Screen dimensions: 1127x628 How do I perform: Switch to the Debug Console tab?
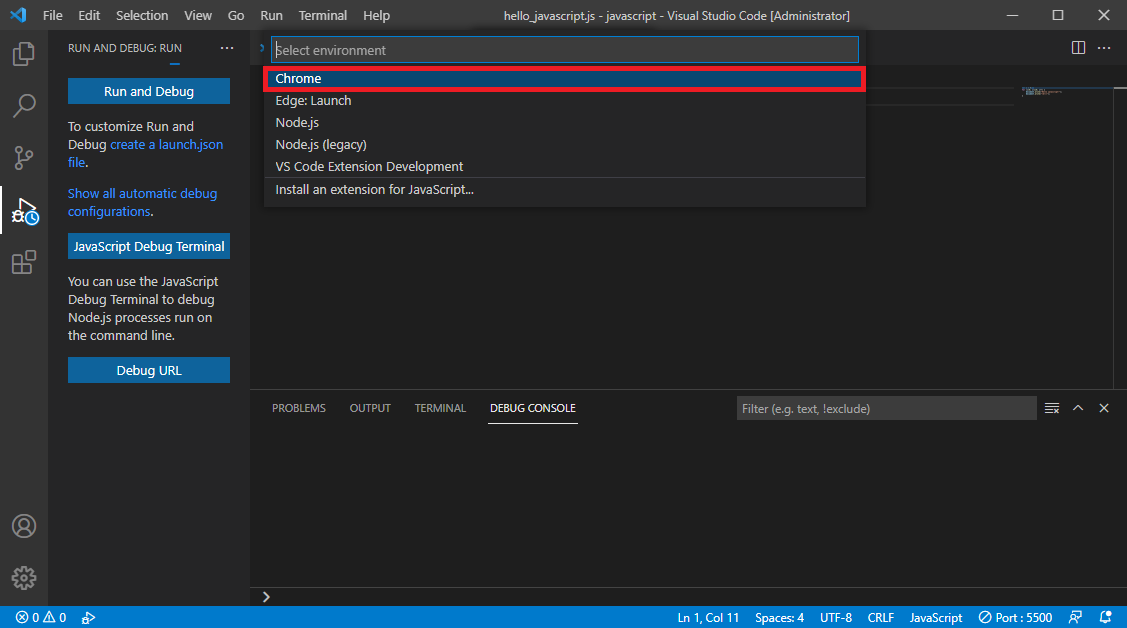[x=533, y=408]
